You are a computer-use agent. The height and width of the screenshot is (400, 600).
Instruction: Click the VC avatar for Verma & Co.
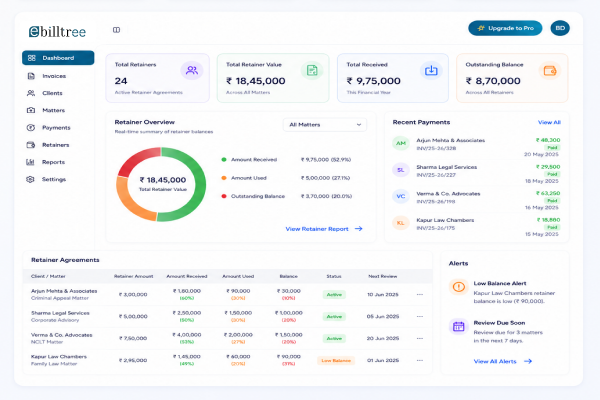(401, 196)
